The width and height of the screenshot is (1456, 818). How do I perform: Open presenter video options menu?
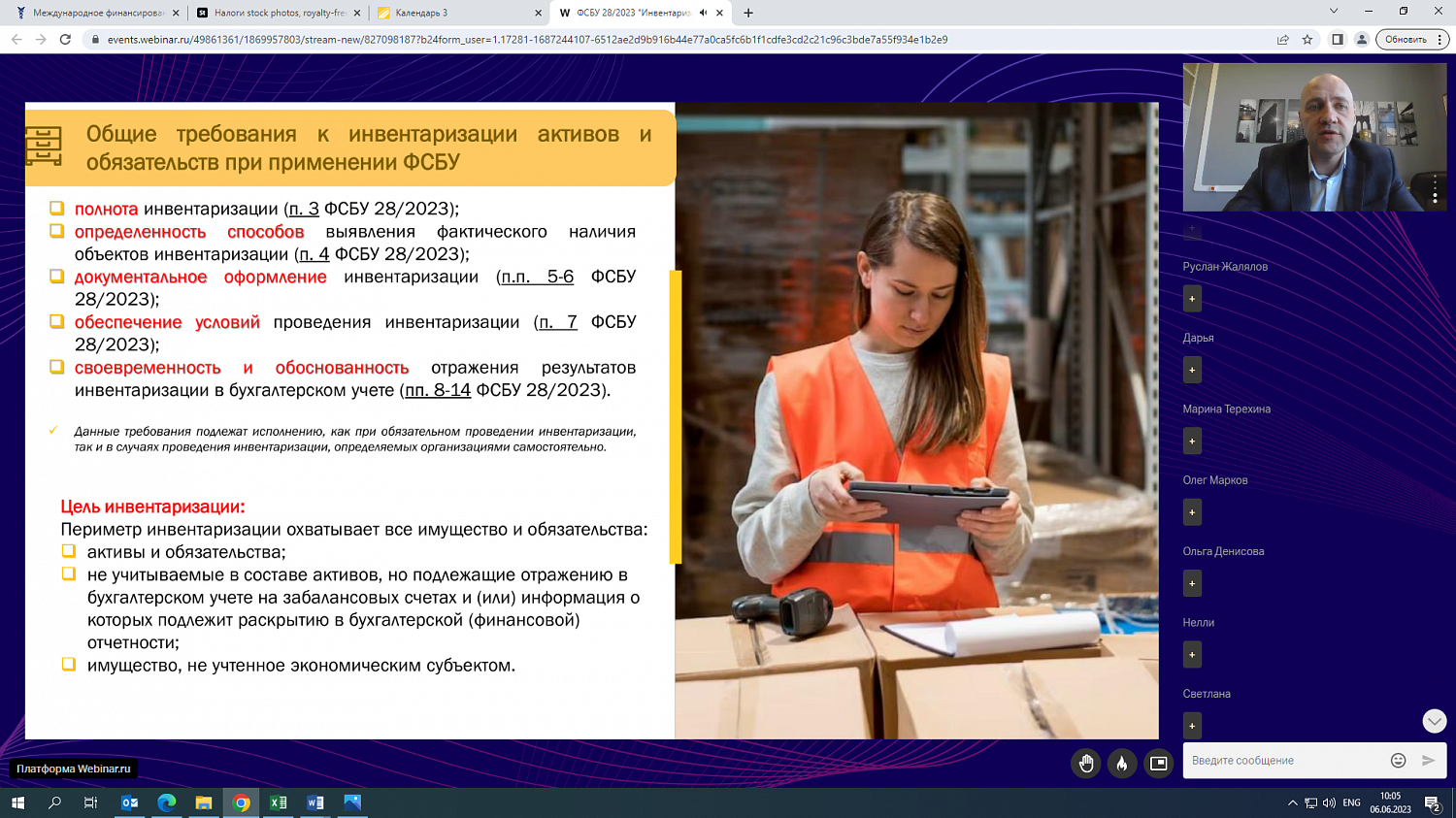tap(1435, 189)
